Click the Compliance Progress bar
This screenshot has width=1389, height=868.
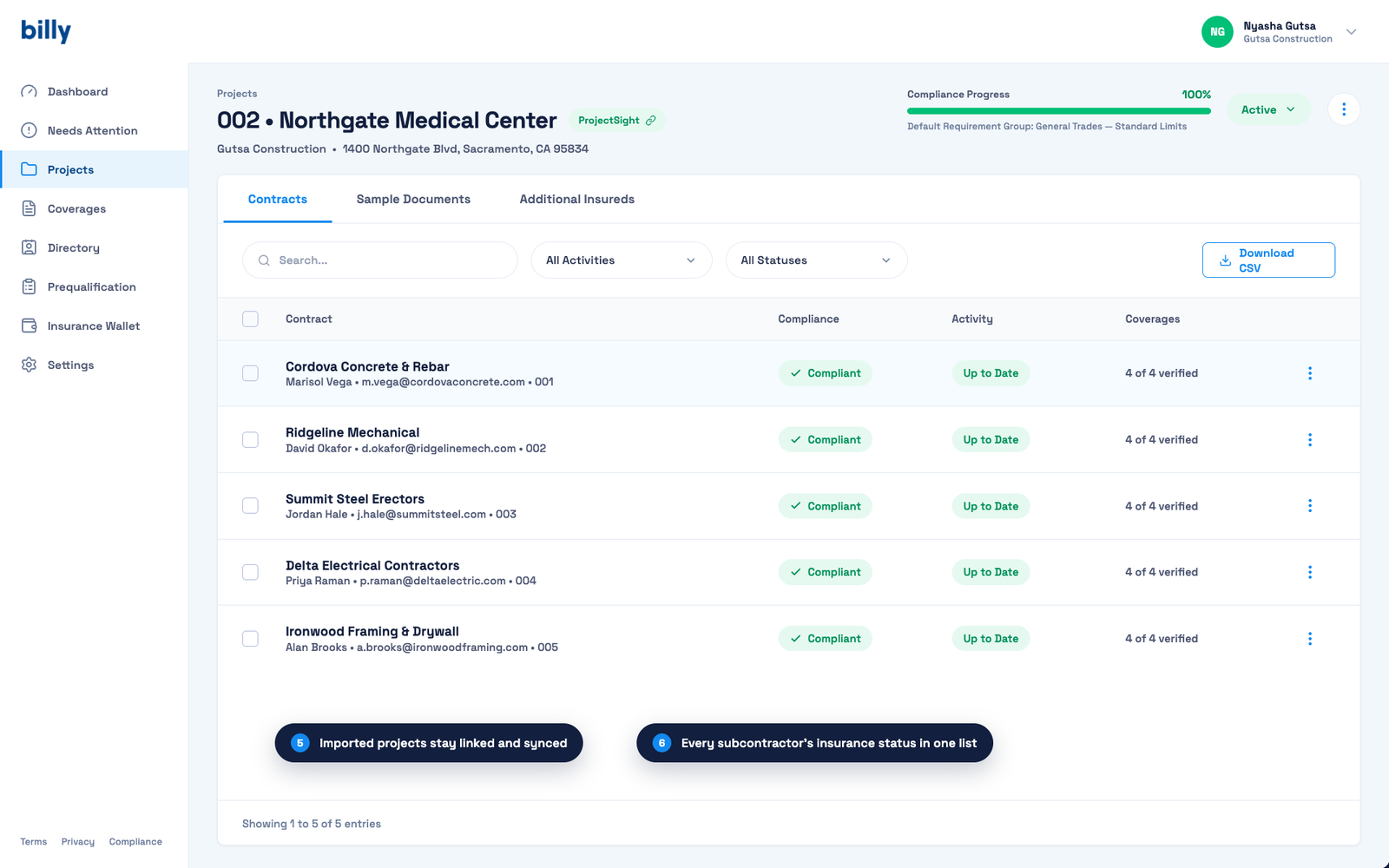click(1059, 111)
